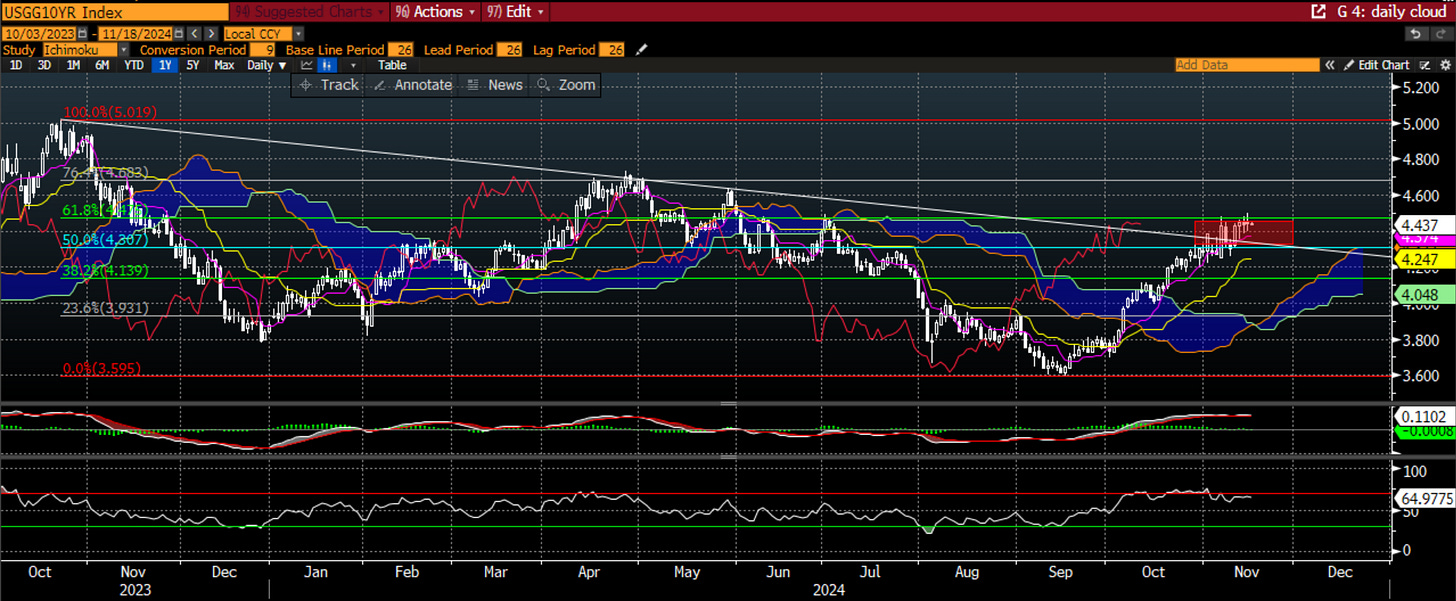Select the YTD time range
Image resolution: width=1456 pixels, height=601 pixels.
pos(134,65)
